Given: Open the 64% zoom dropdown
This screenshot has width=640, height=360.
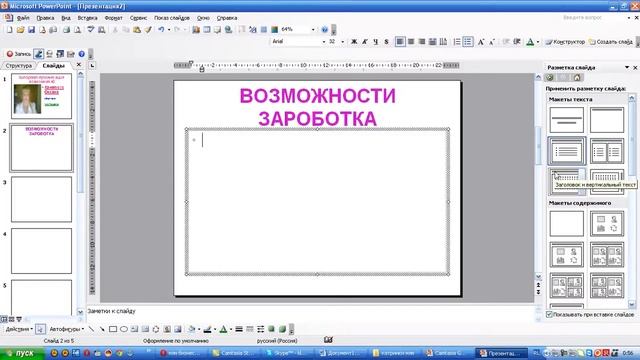Looking at the screenshot, I should point(313,30).
